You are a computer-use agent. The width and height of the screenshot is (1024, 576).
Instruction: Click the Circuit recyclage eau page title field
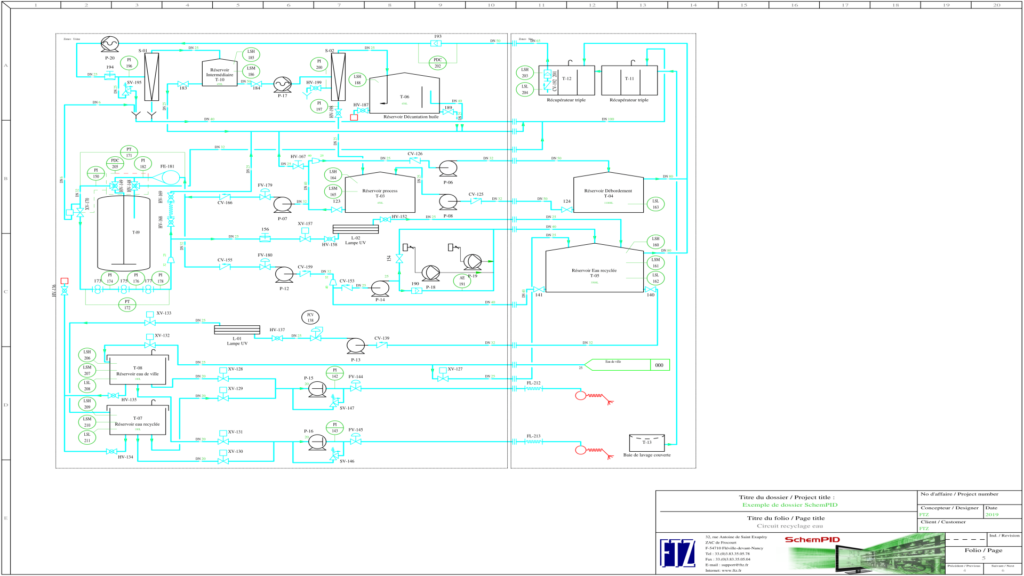[790, 525]
